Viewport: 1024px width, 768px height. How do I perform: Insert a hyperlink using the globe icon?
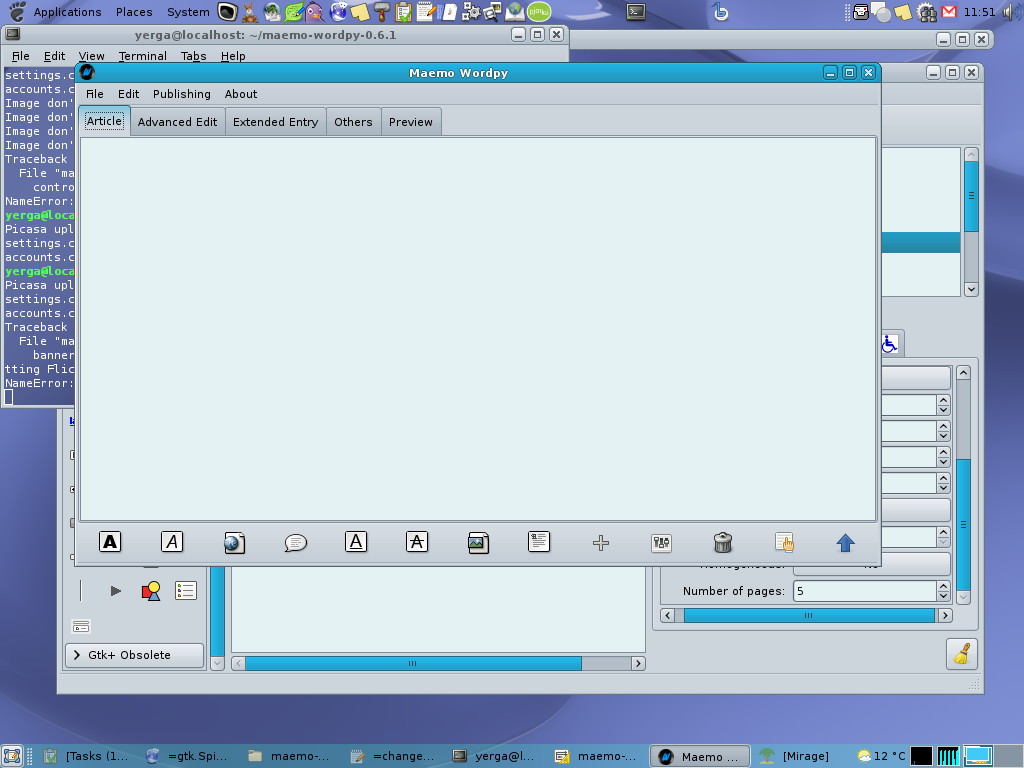[x=234, y=543]
